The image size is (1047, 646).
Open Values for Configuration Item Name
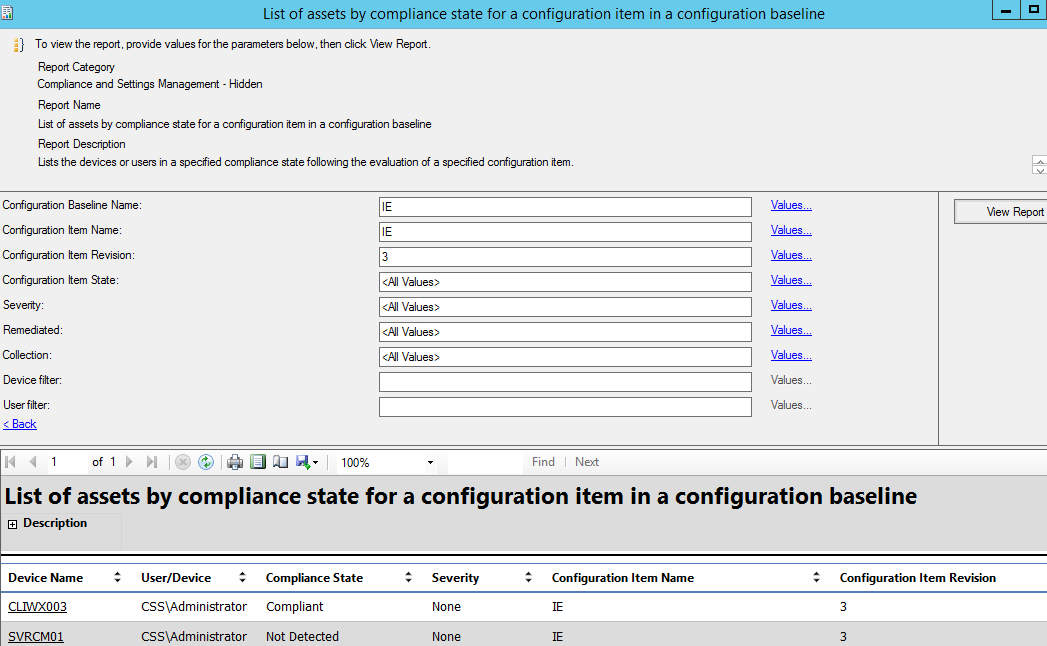click(791, 230)
